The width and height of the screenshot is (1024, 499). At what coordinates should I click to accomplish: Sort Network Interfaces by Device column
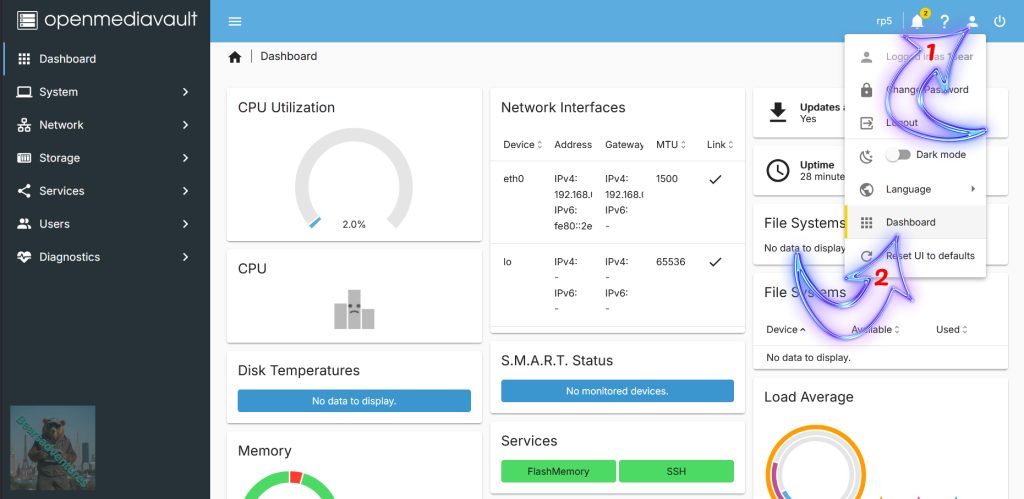click(522, 145)
